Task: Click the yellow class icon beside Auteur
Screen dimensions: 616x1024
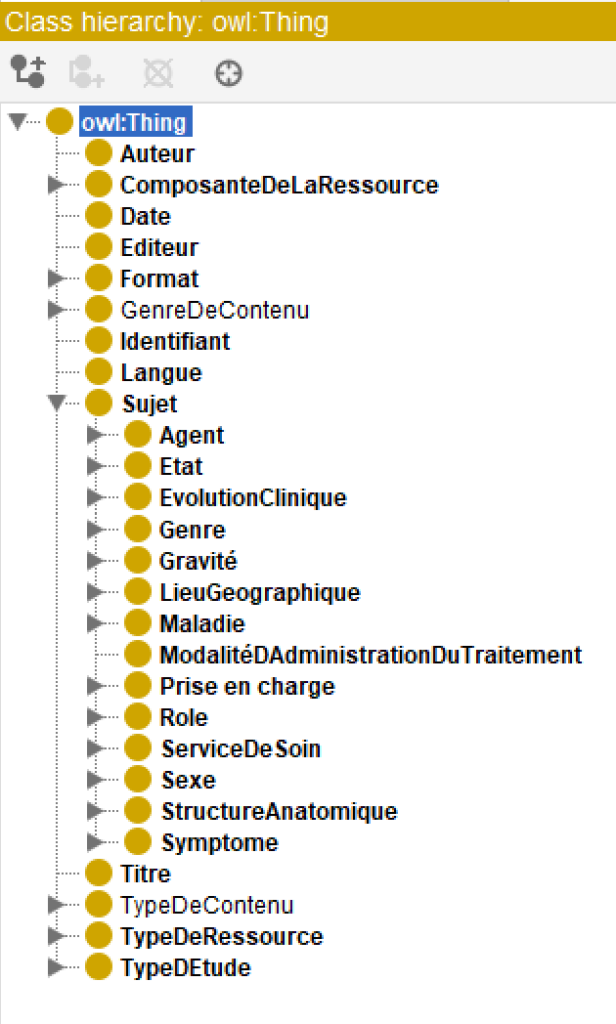Action: click(x=98, y=152)
